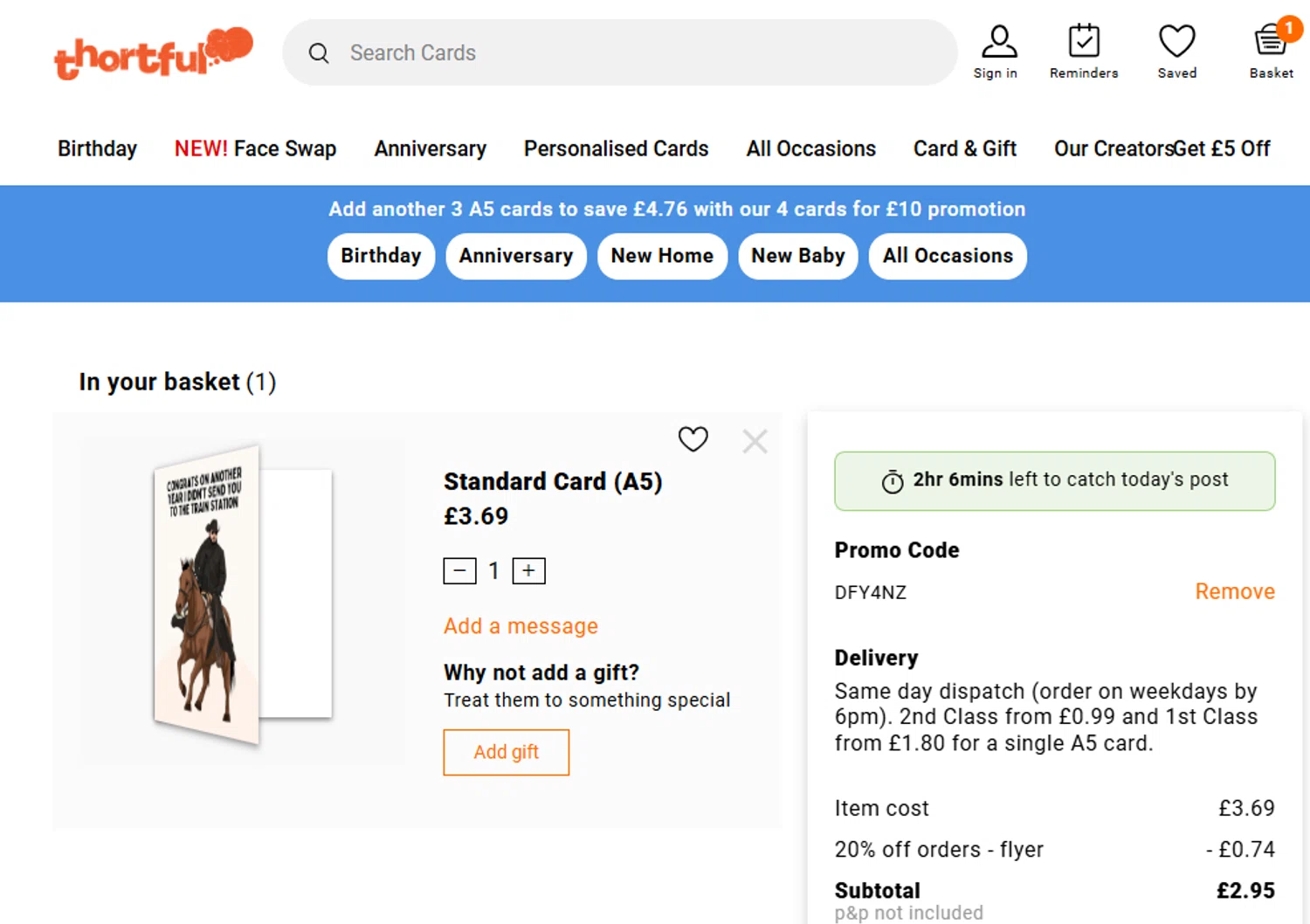Open the Saved heart icon in header
Viewport: 1310px width, 924px height.
point(1176,52)
